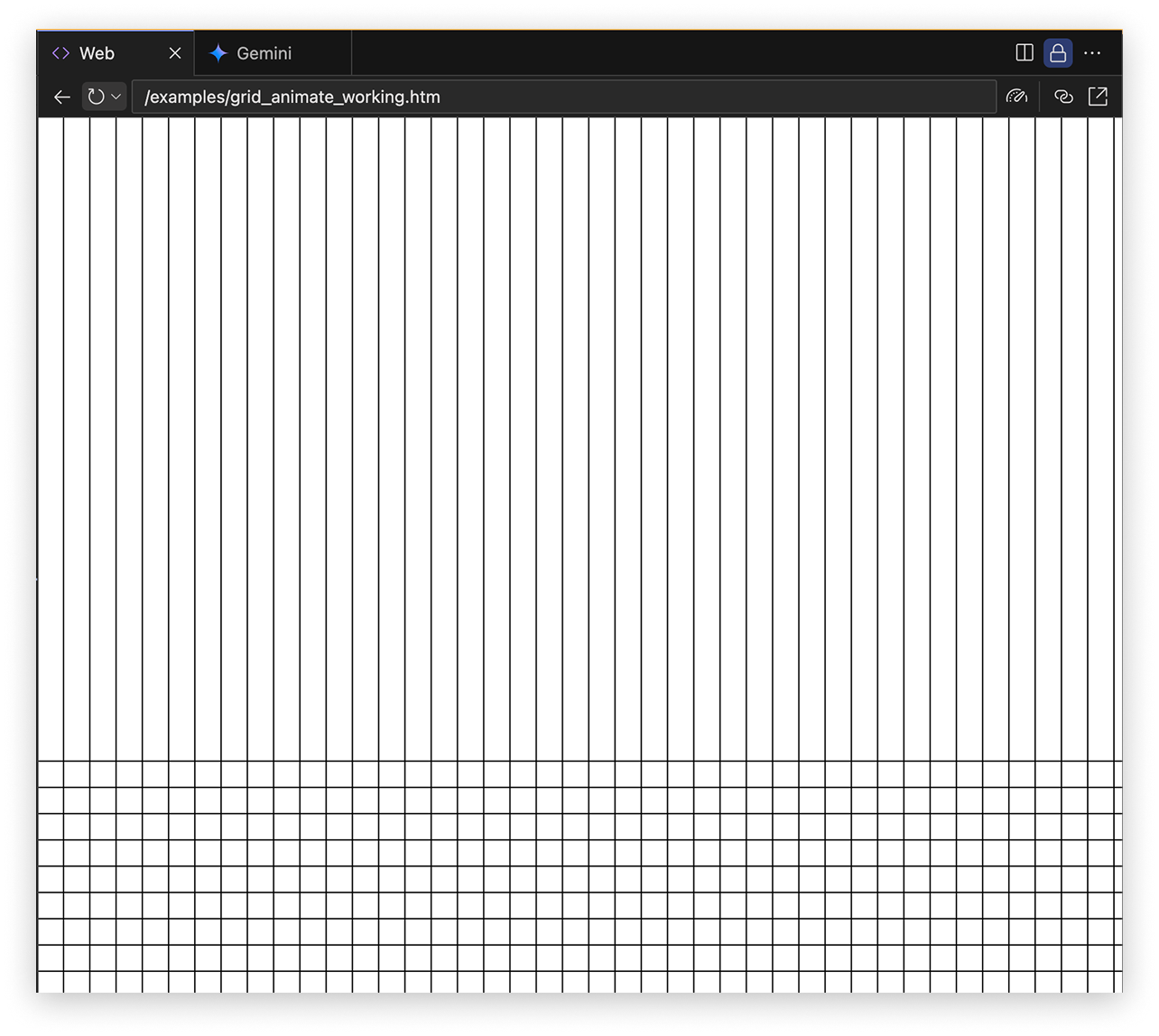1159x1036 pixels.
Task: Toggle split view layout icon
Action: point(1025,53)
